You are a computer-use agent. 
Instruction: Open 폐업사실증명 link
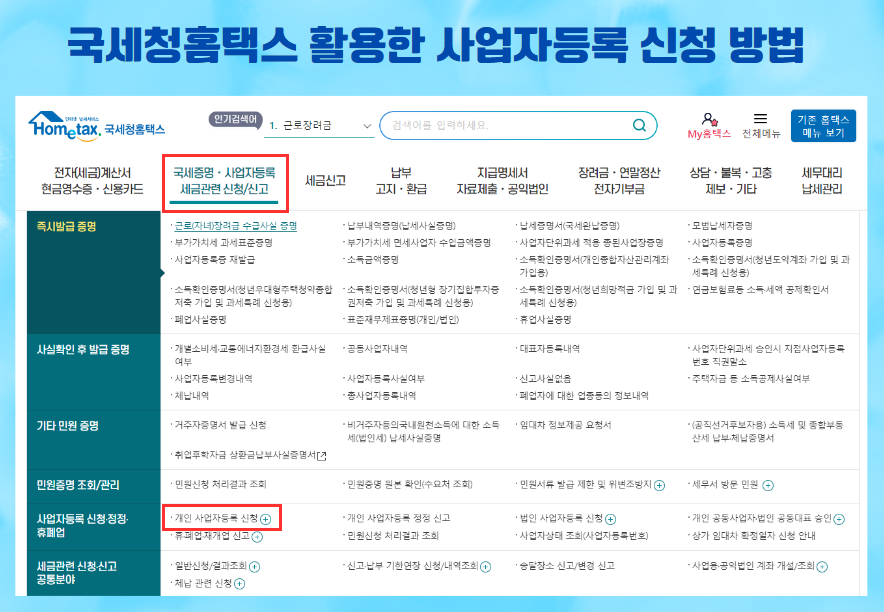(201, 320)
